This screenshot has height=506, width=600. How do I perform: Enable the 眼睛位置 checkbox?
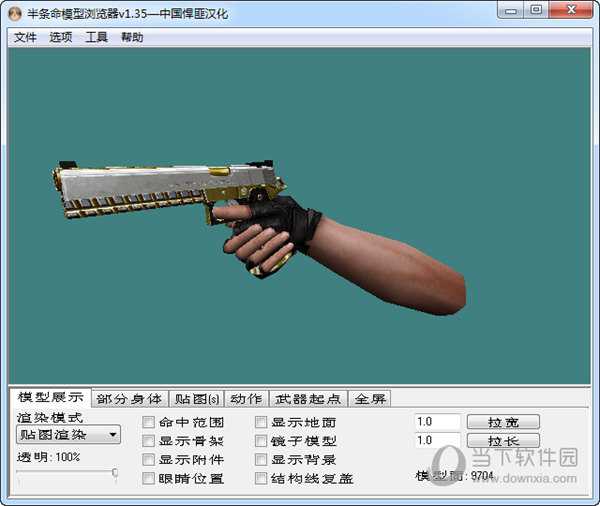point(148,478)
